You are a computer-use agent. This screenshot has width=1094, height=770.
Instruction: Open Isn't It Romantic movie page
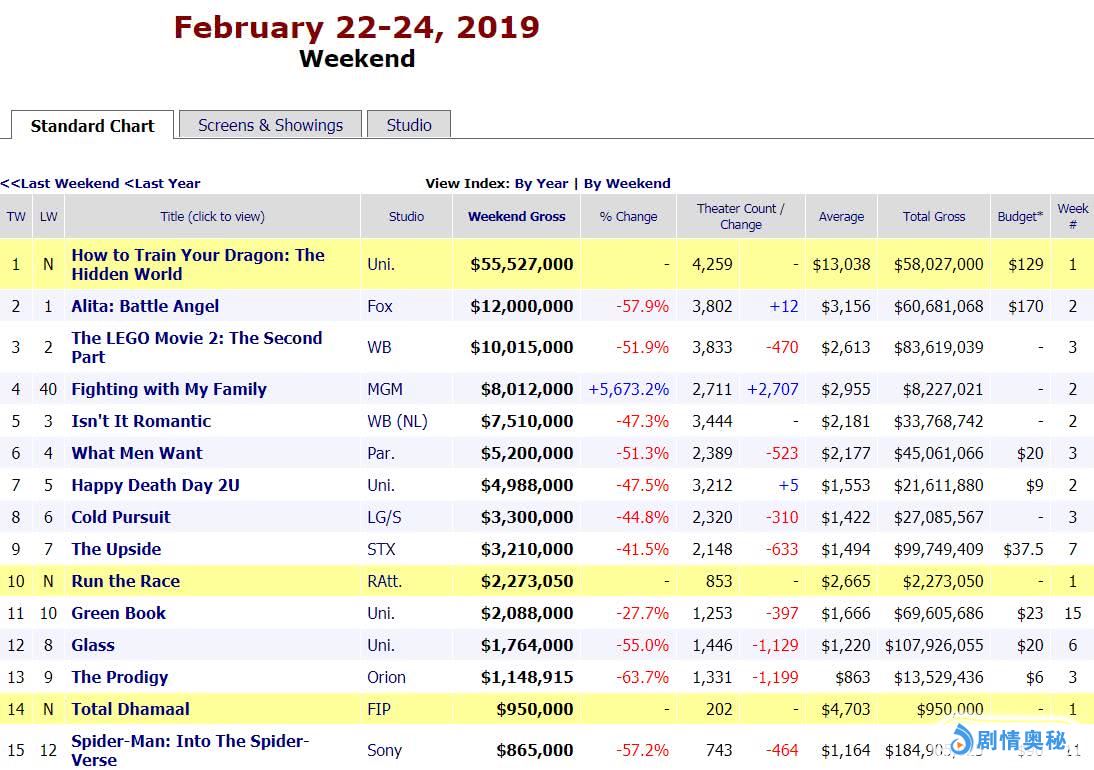(141, 421)
